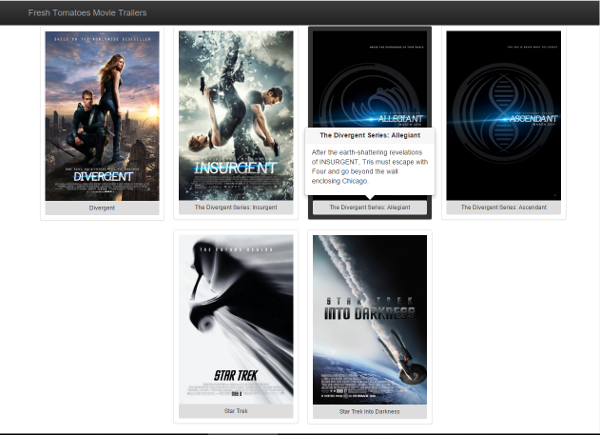
Task: Click the Allegiant popover heading
Action: [x=370, y=135]
